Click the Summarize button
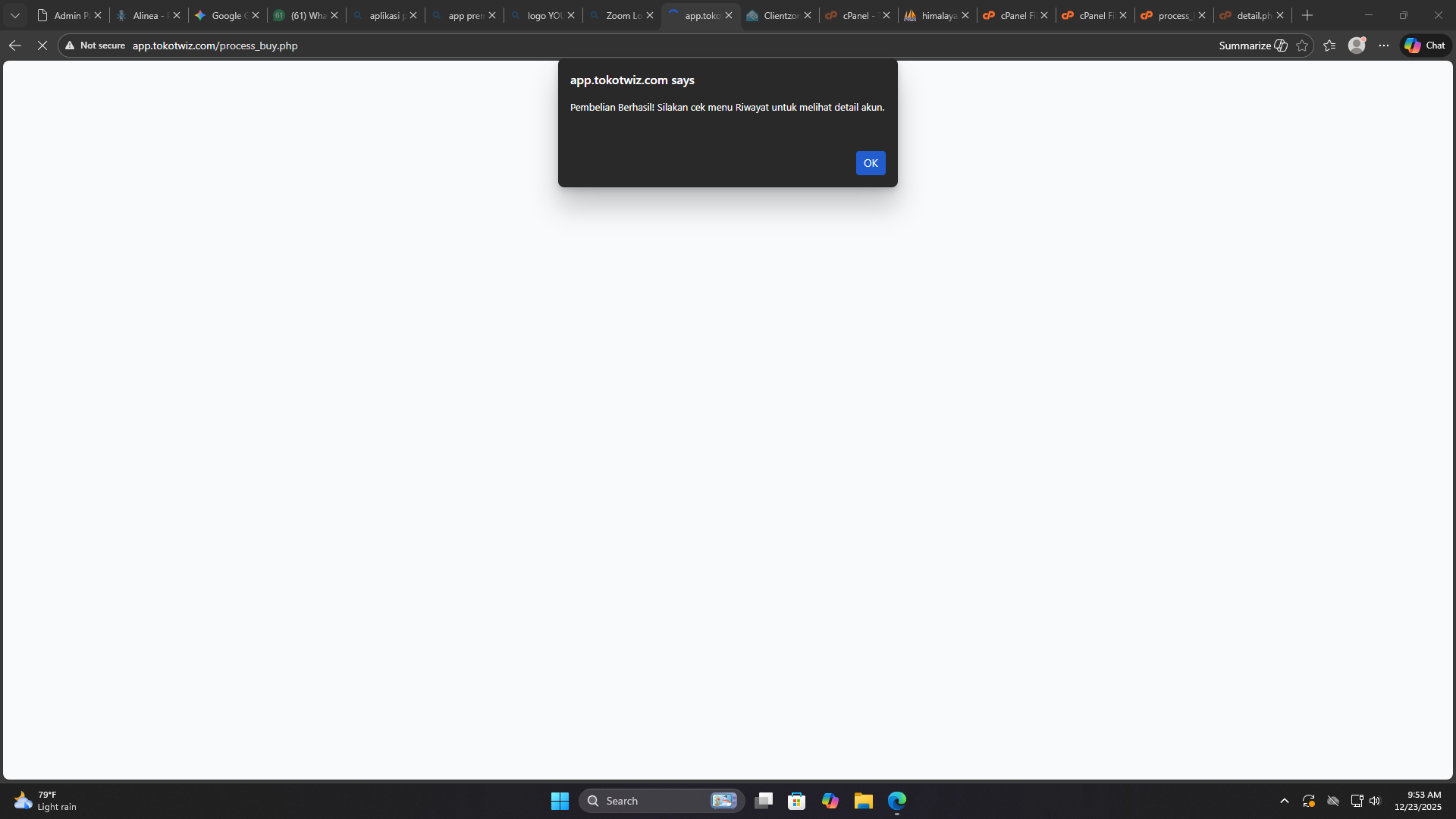 tap(1252, 45)
